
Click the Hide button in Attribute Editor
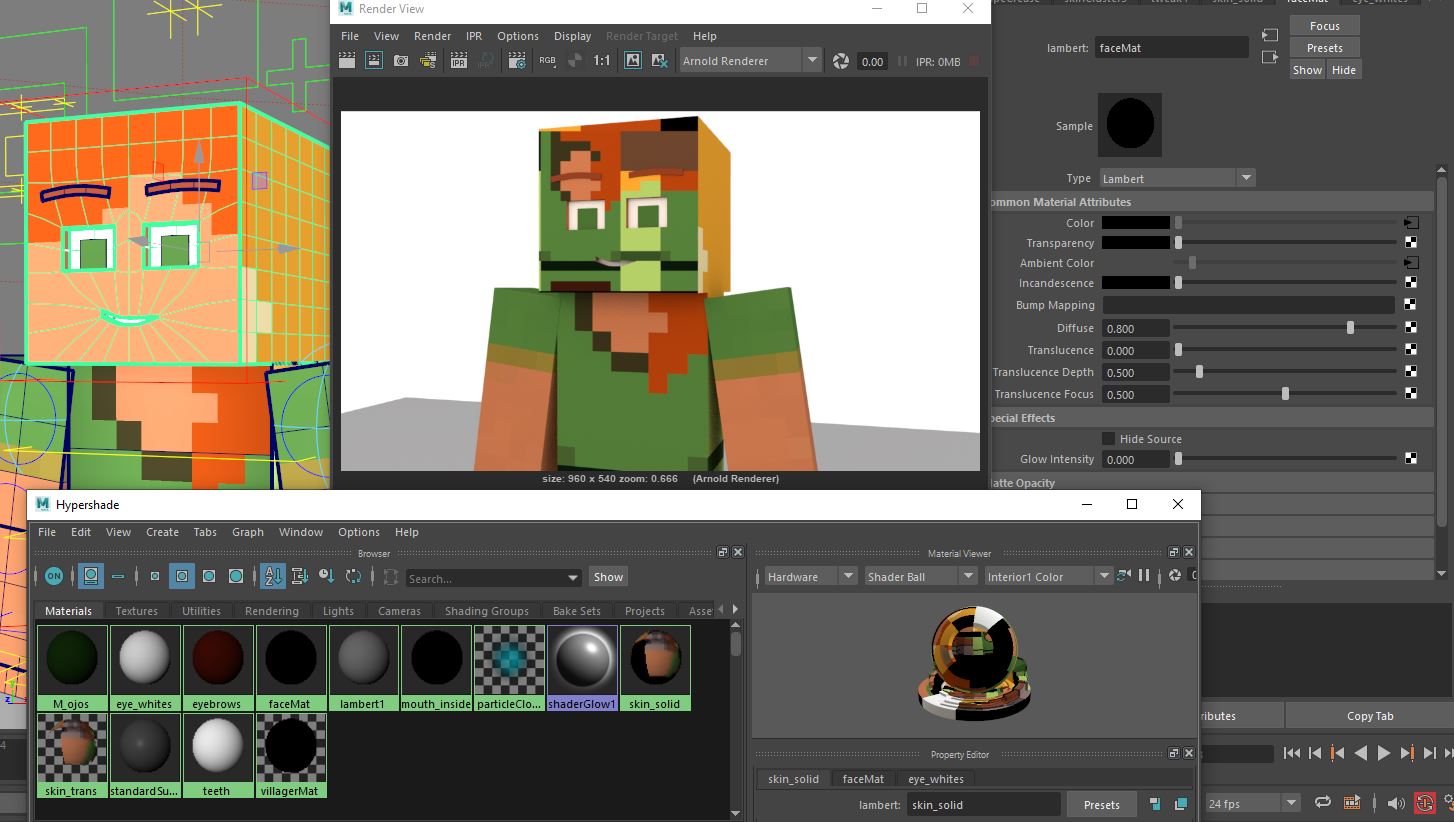pos(1344,70)
